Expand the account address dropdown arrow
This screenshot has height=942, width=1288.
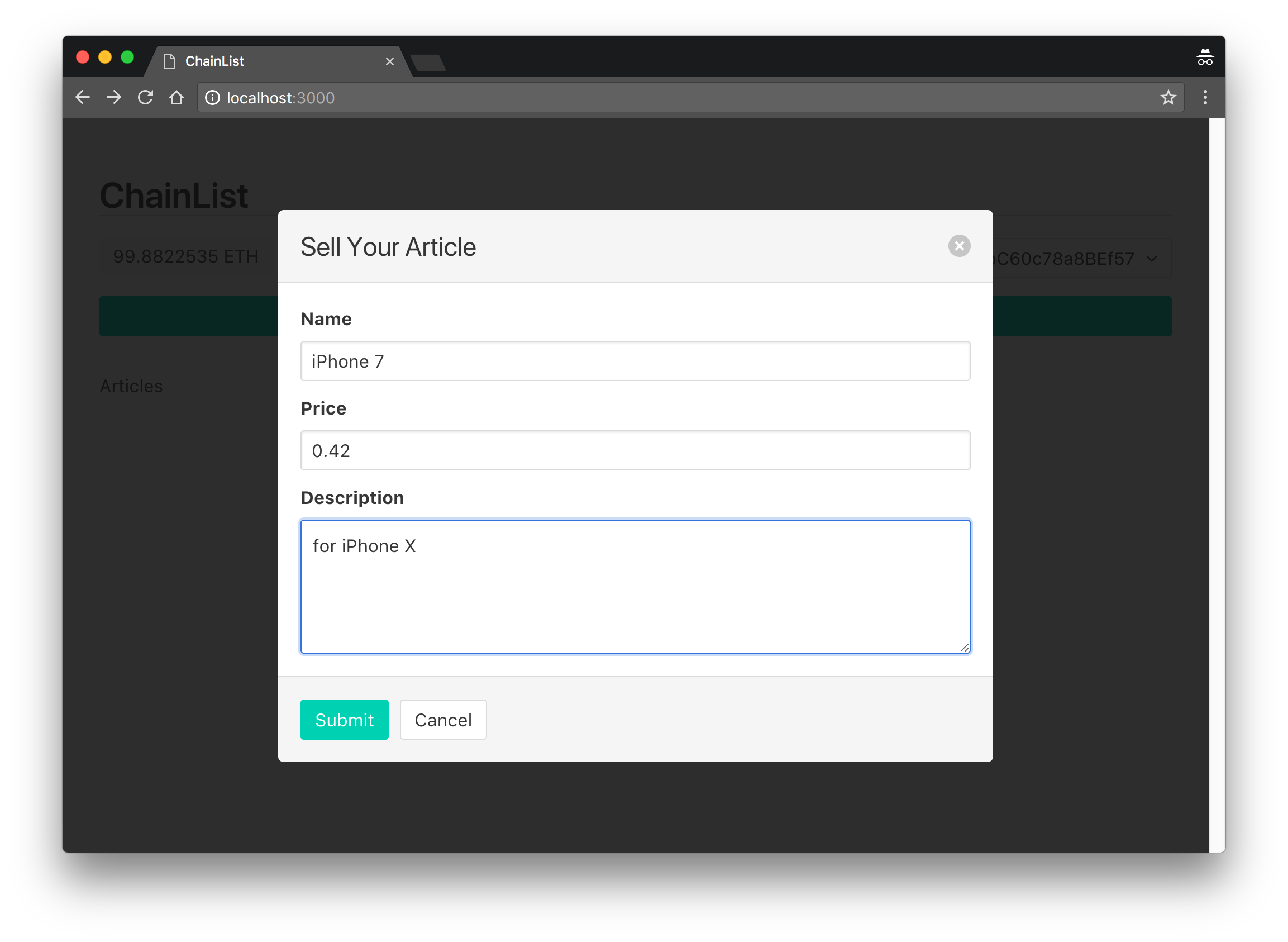(x=1152, y=259)
